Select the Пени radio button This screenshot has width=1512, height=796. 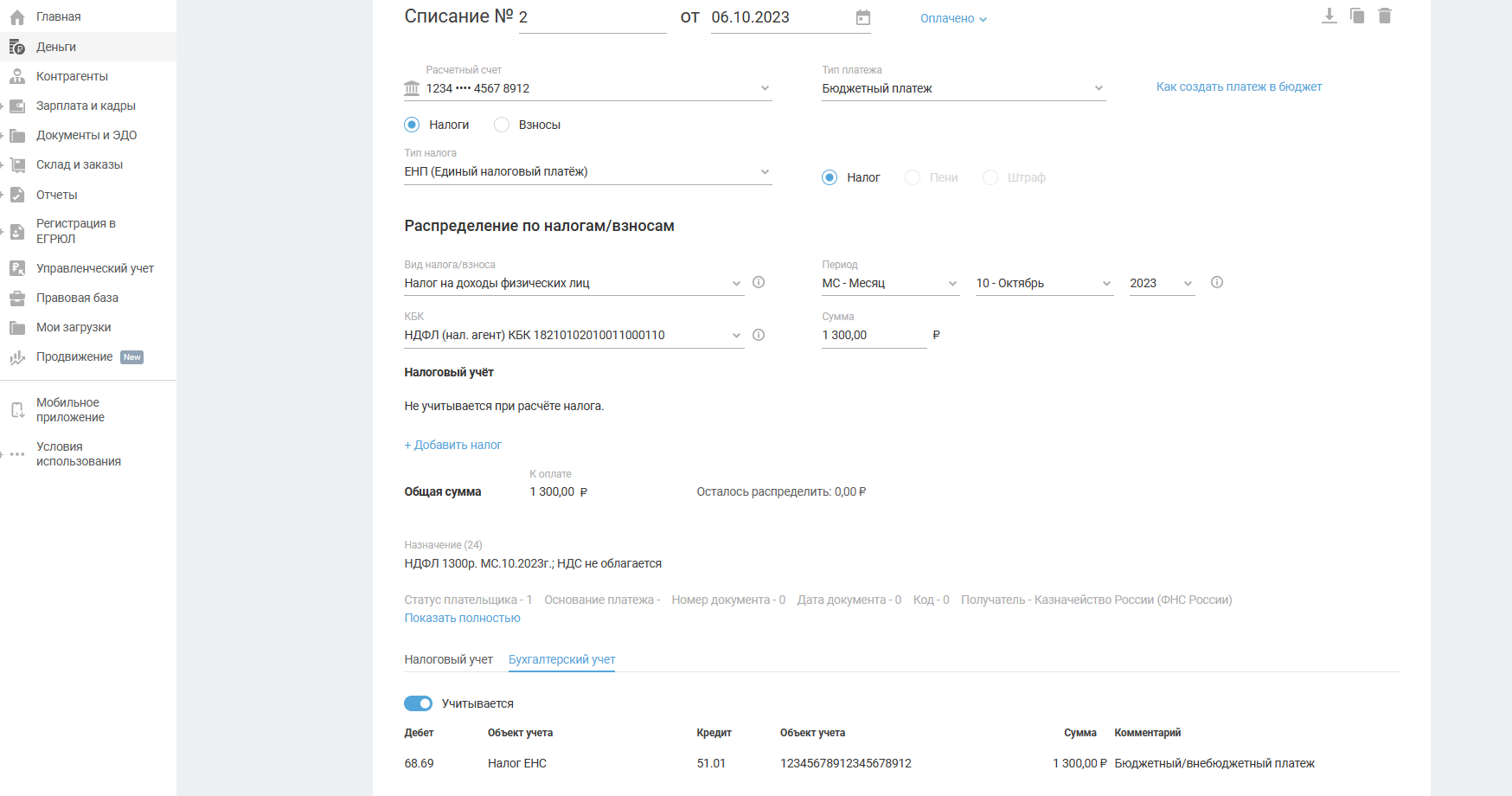click(x=913, y=177)
